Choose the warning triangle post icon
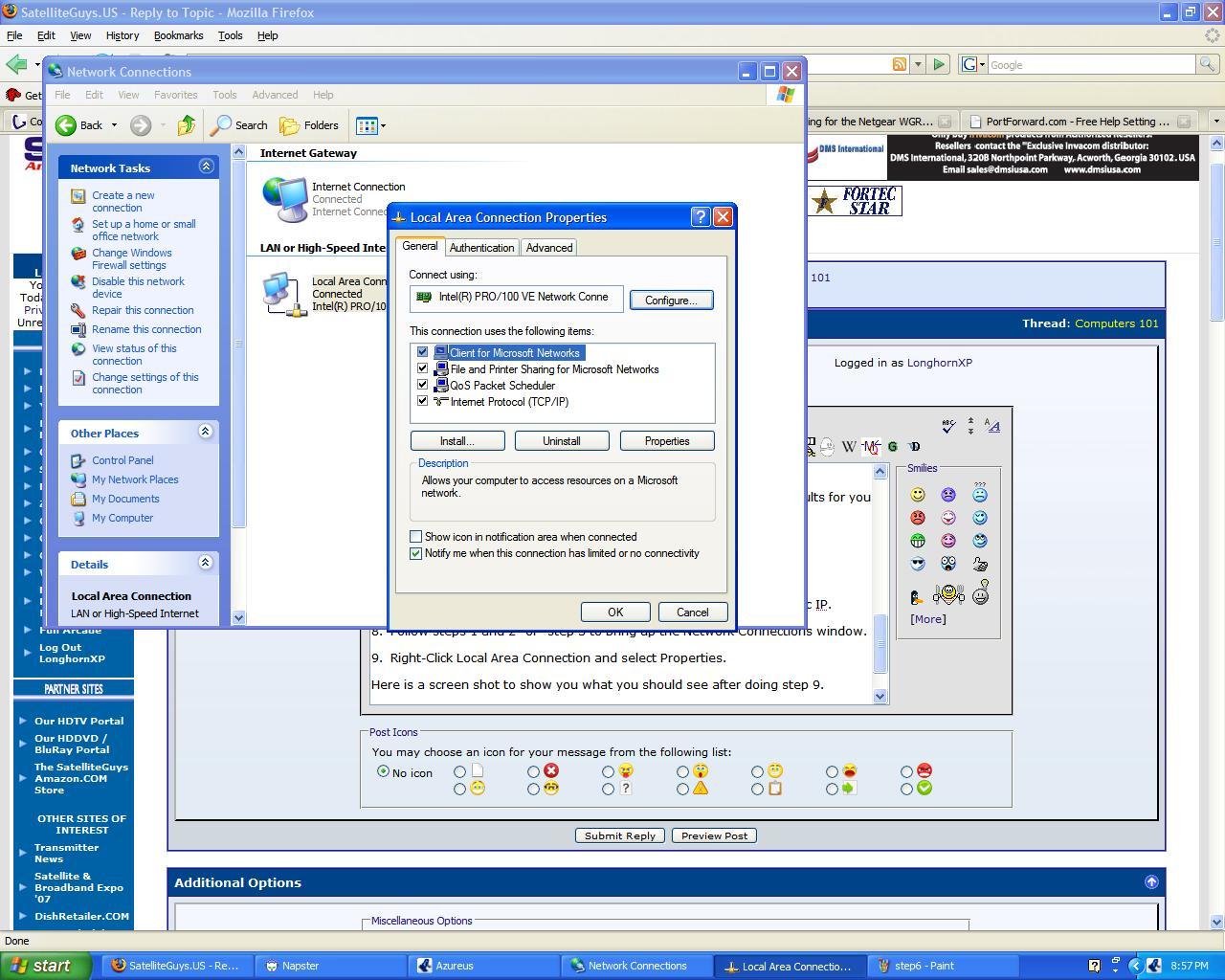The width and height of the screenshot is (1225, 980). (x=682, y=790)
